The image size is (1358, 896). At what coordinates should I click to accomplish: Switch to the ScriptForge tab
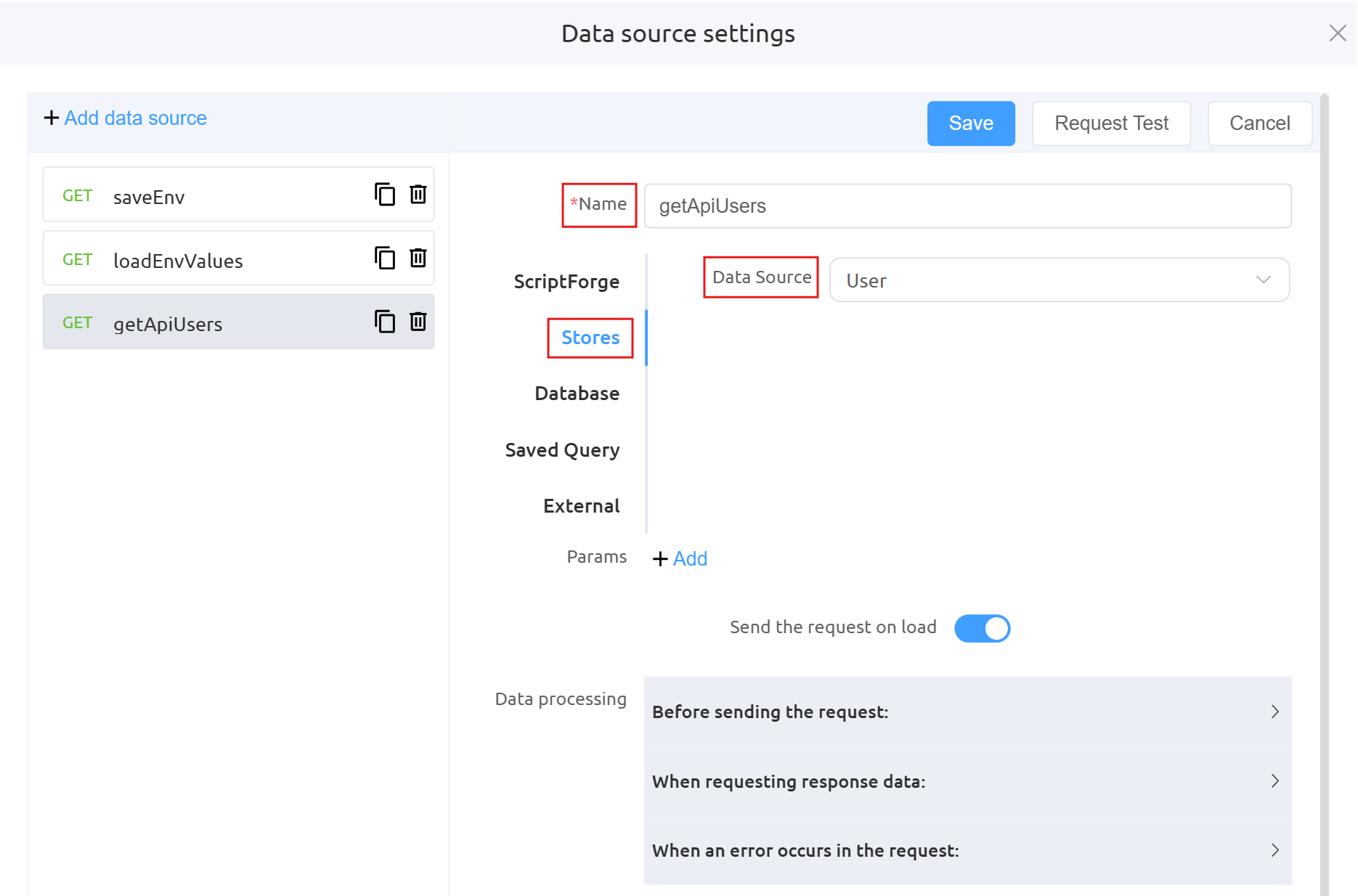[x=566, y=282]
